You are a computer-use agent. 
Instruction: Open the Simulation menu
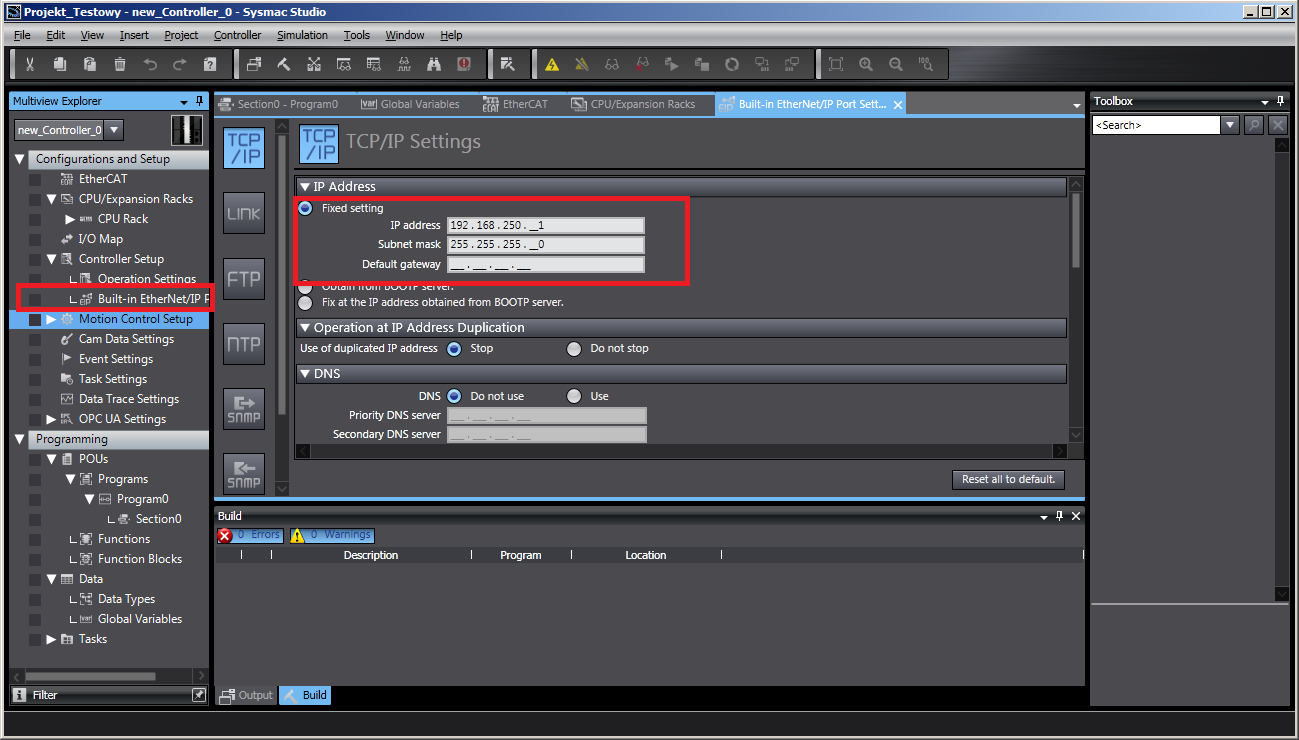[x=302, y=35]
